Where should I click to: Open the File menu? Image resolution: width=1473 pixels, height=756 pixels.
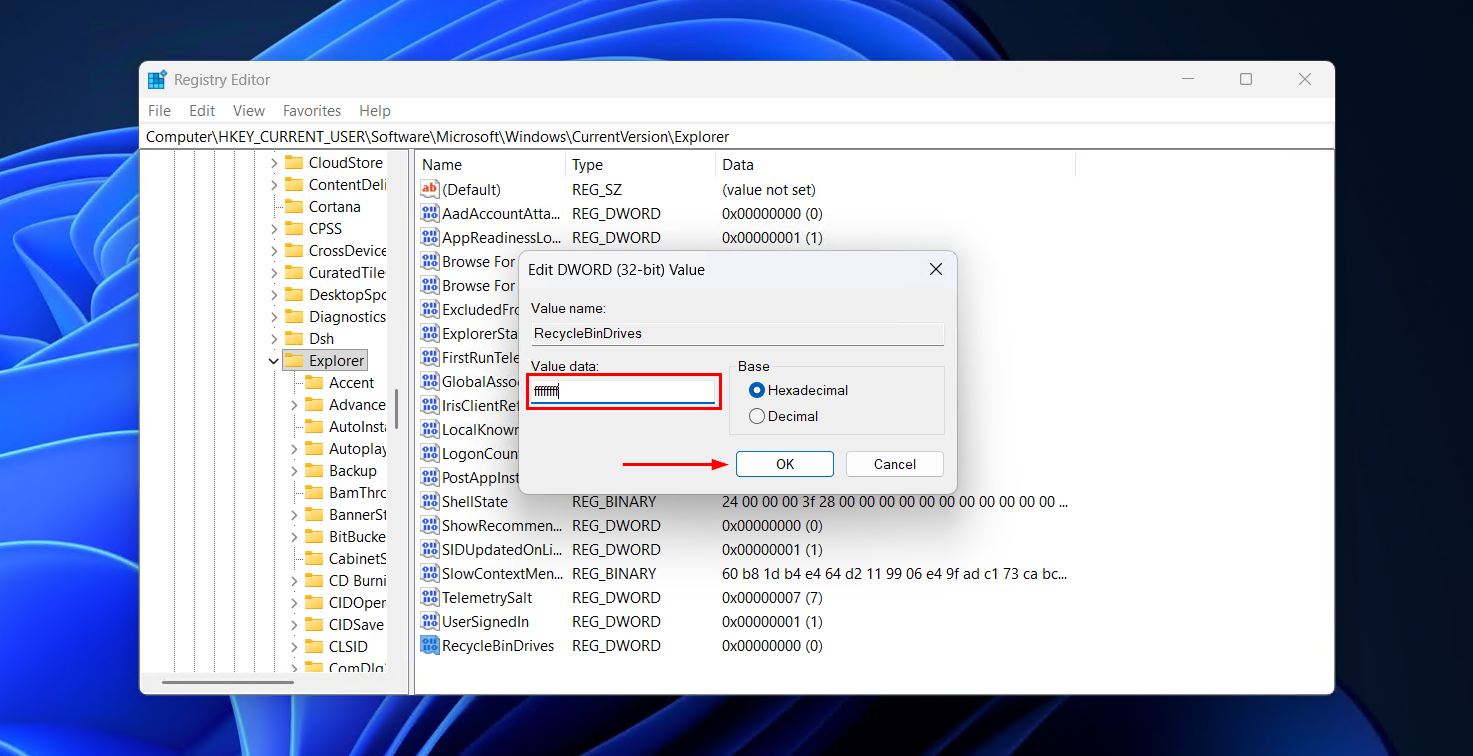[159, 110]
